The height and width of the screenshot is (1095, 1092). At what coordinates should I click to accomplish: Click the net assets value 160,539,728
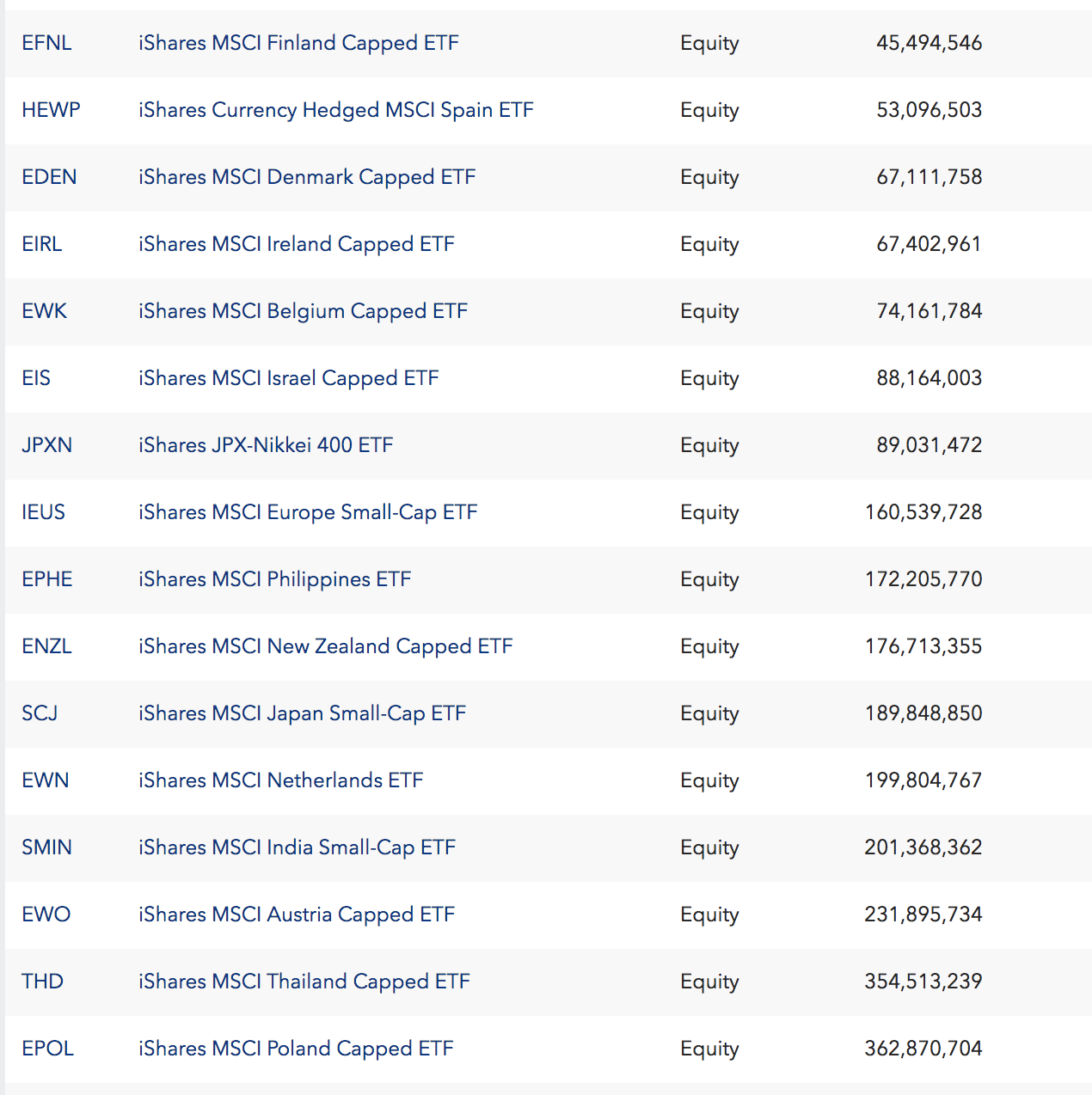(x=923, y=512)
